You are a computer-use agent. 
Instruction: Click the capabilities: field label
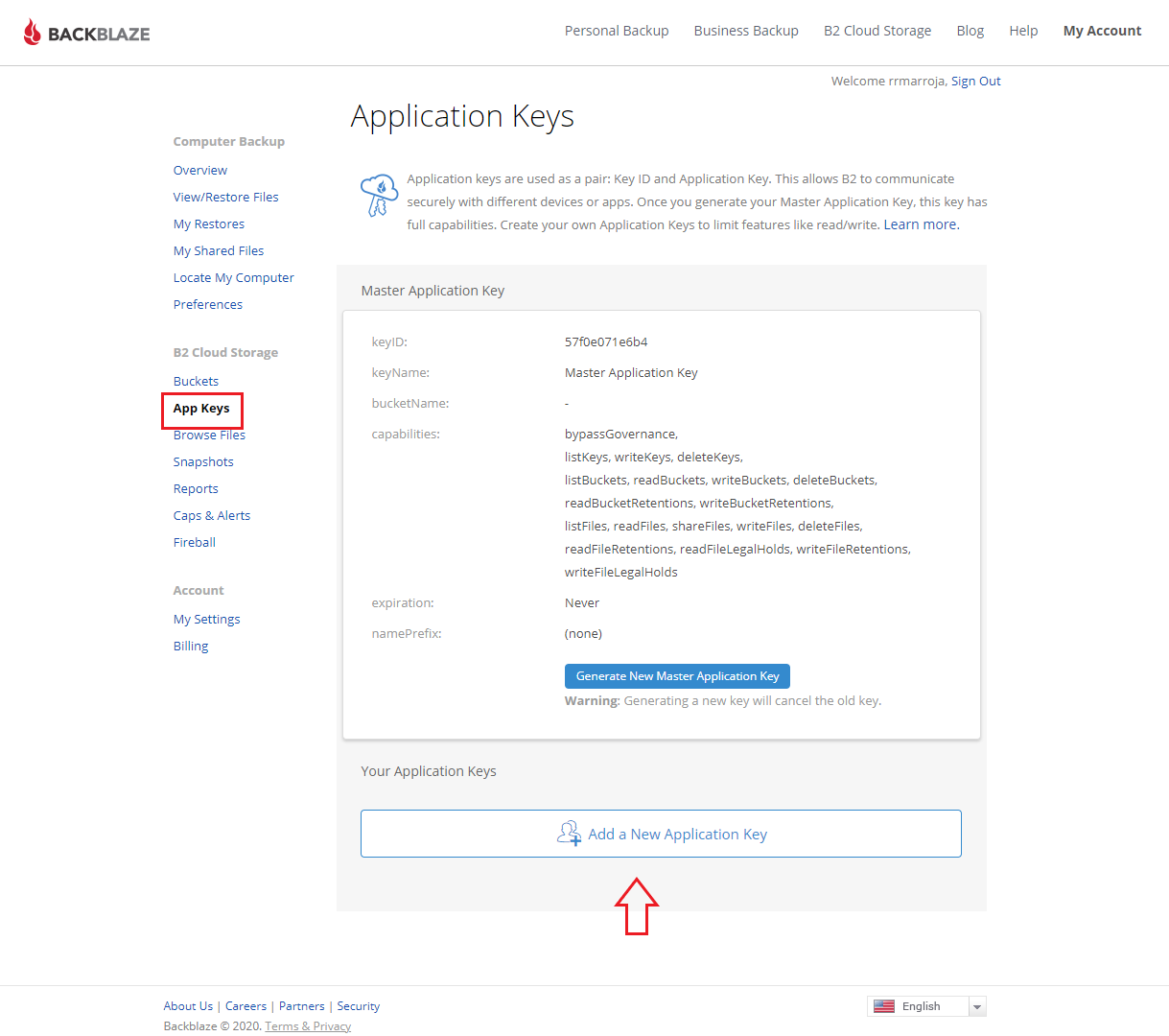coord(406,434)
